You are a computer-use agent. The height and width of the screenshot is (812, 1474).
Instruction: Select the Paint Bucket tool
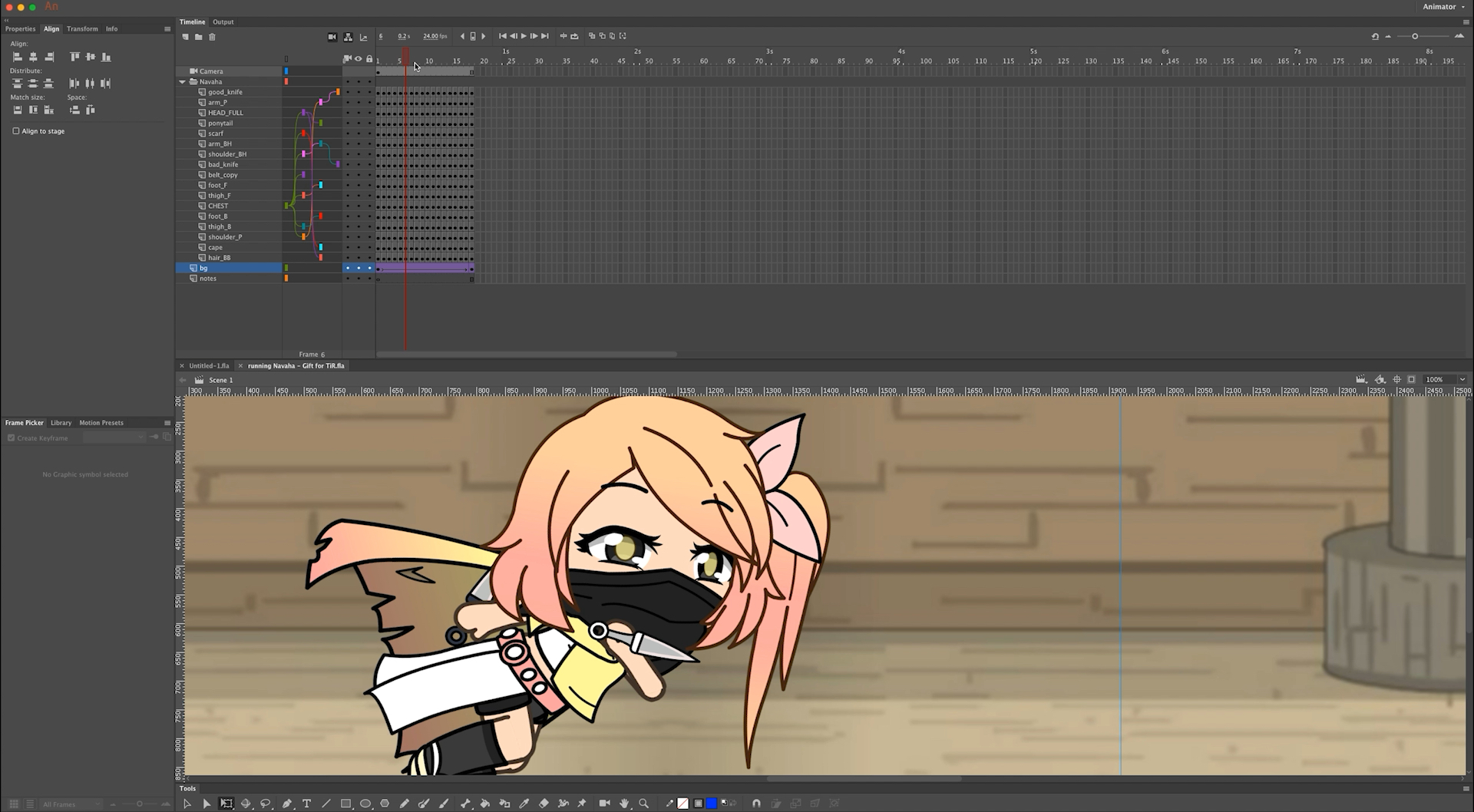tap(485, 804)
